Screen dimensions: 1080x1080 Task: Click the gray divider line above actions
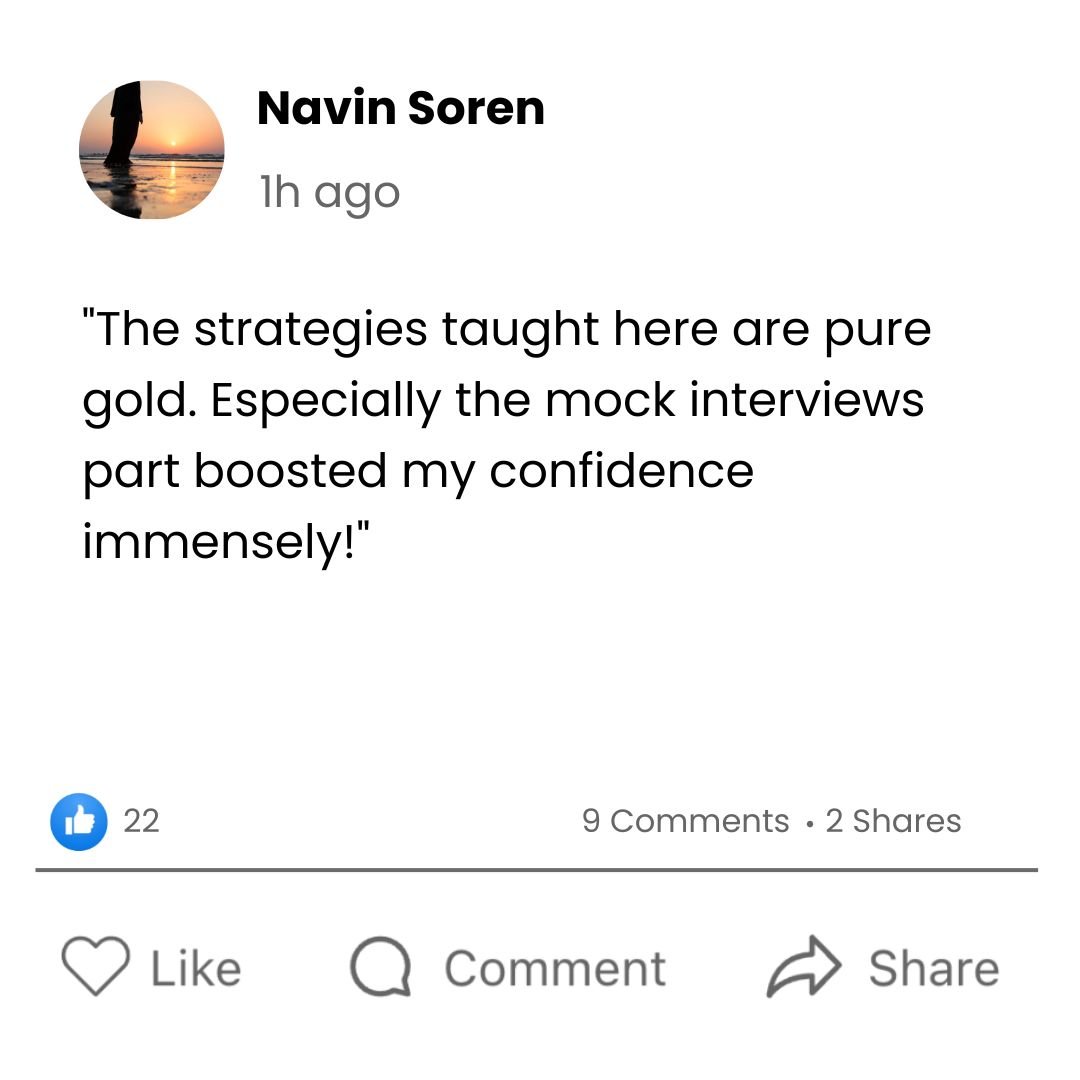tap(537, 871)
